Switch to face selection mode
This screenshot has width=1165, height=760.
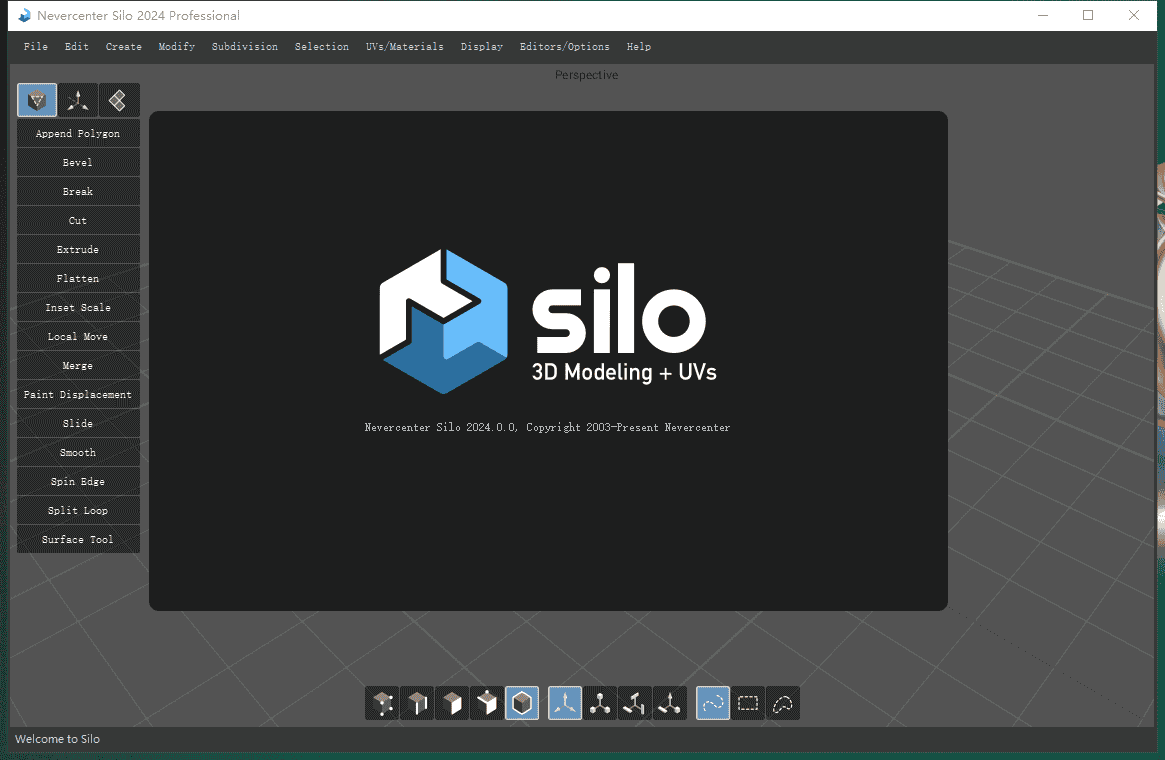[x=452, y=704]
